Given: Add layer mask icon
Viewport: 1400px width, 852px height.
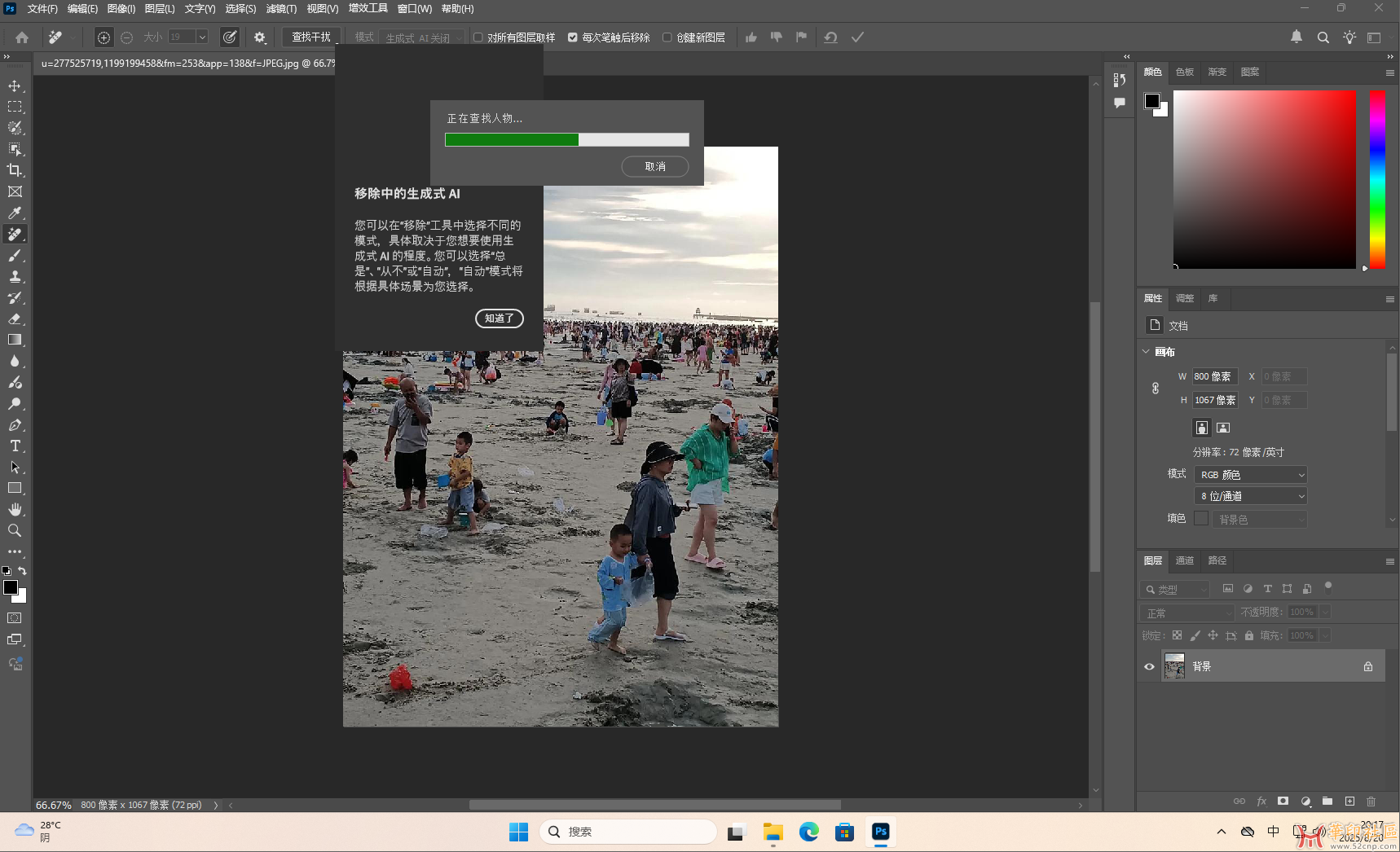Looking at the screenshot, I should click(1283, 801).
